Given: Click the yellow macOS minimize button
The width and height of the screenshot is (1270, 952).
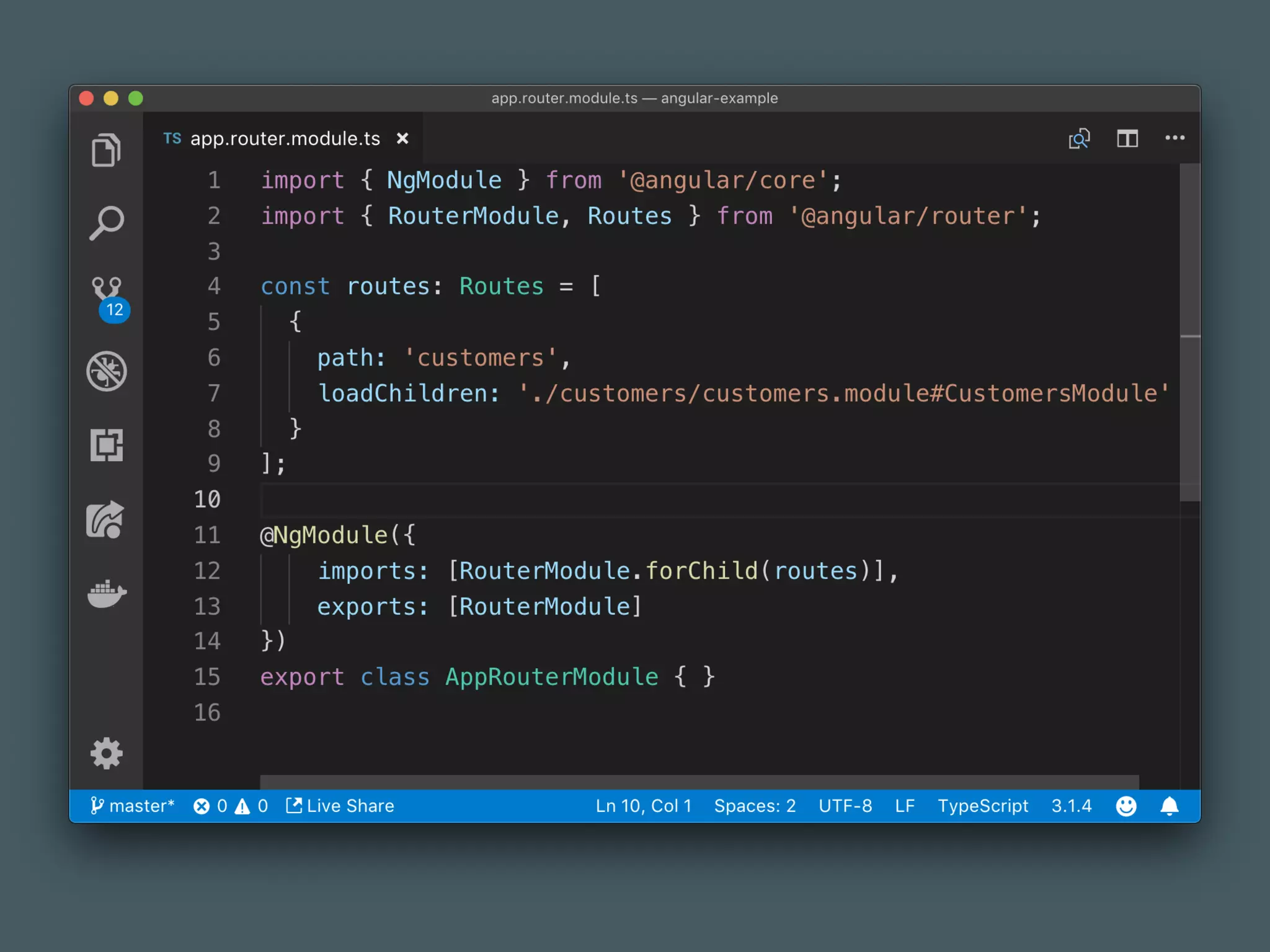Looking at the screenshot, I should 111,99.
